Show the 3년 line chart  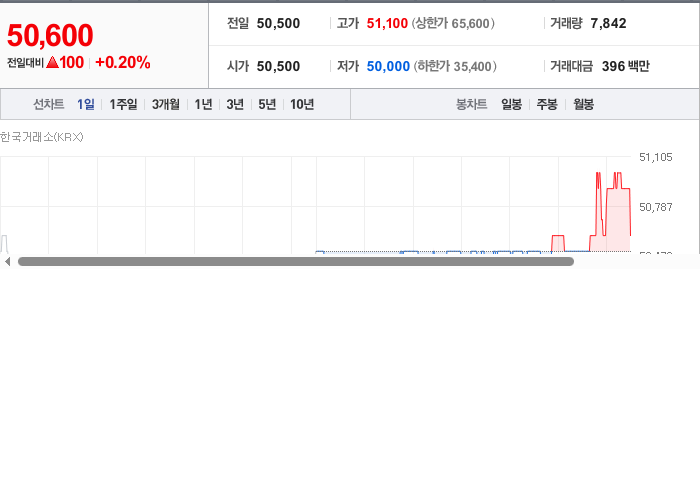[x=235, y=104]
